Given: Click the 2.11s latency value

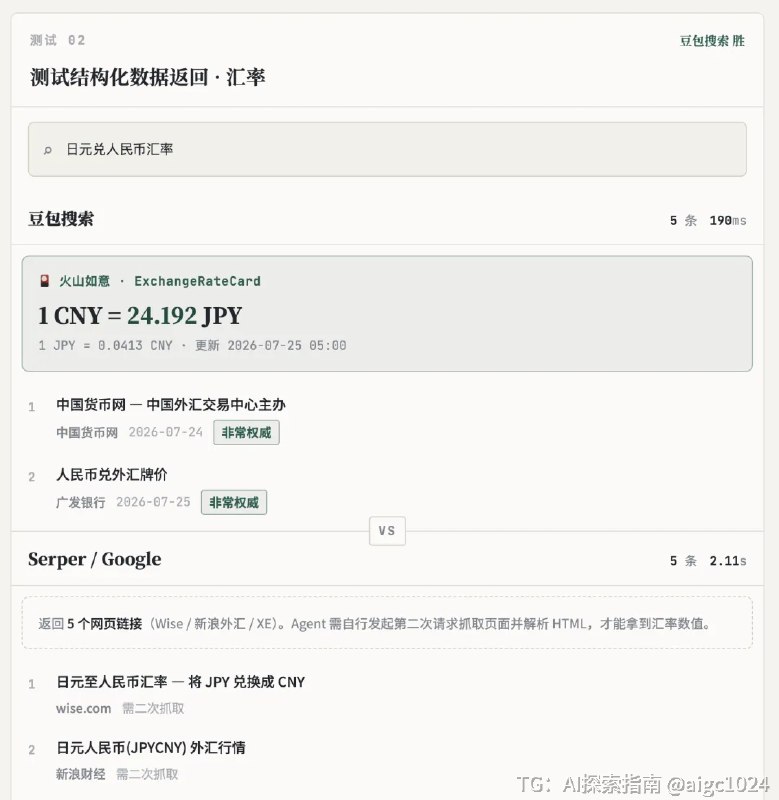Looking at the screenshot, I should point(728,561).
